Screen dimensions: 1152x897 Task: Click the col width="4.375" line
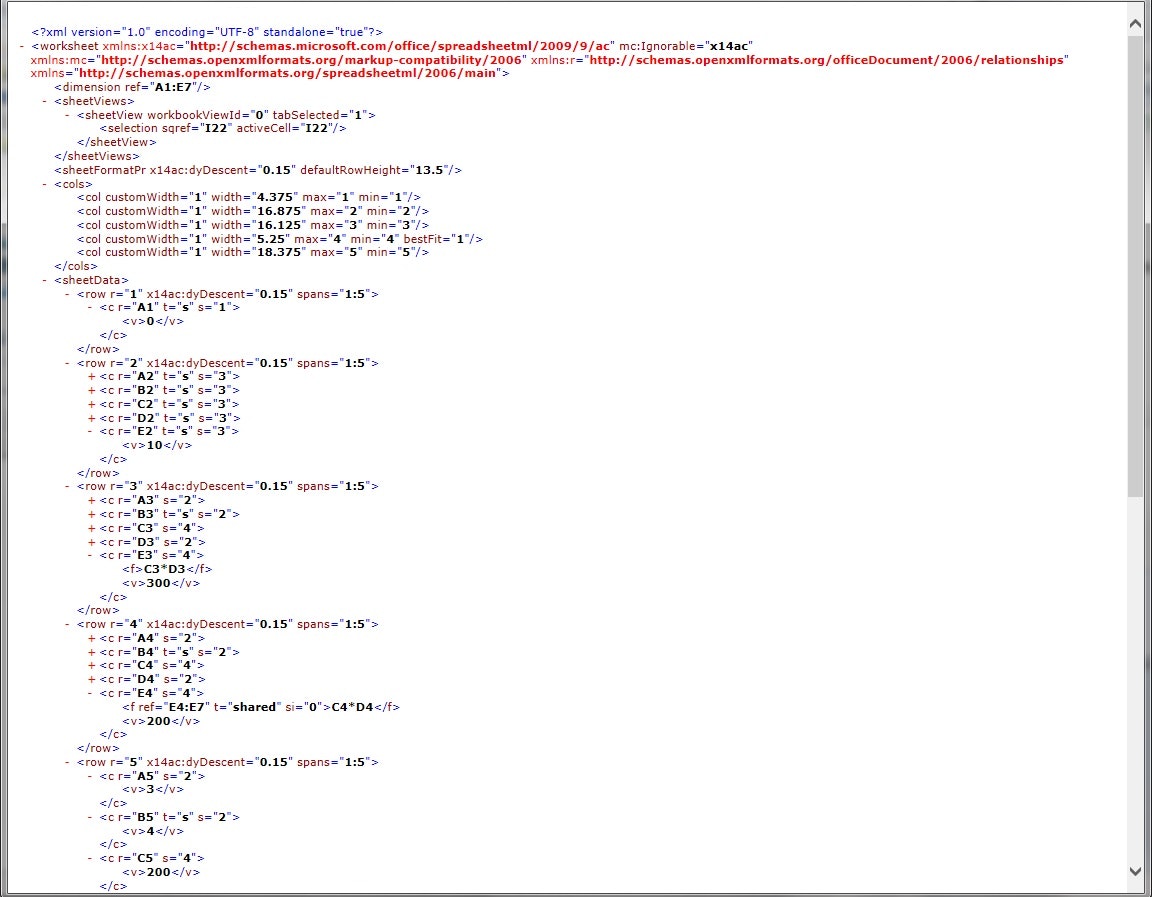point(249,198)
